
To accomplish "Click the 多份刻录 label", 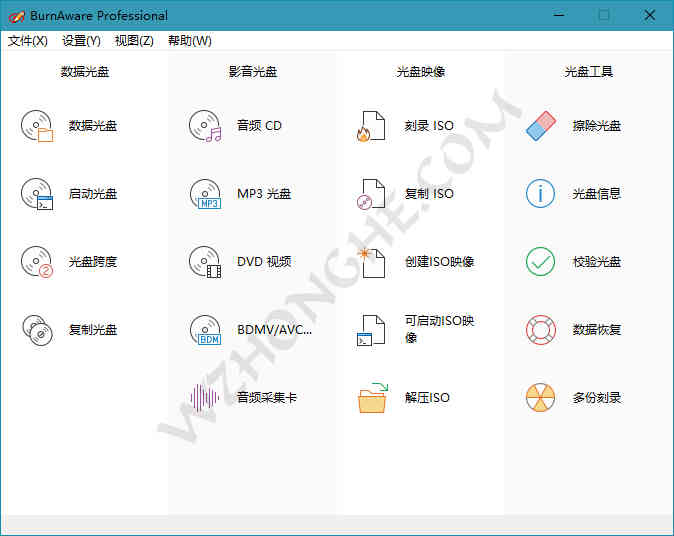I will pos(597,398).
